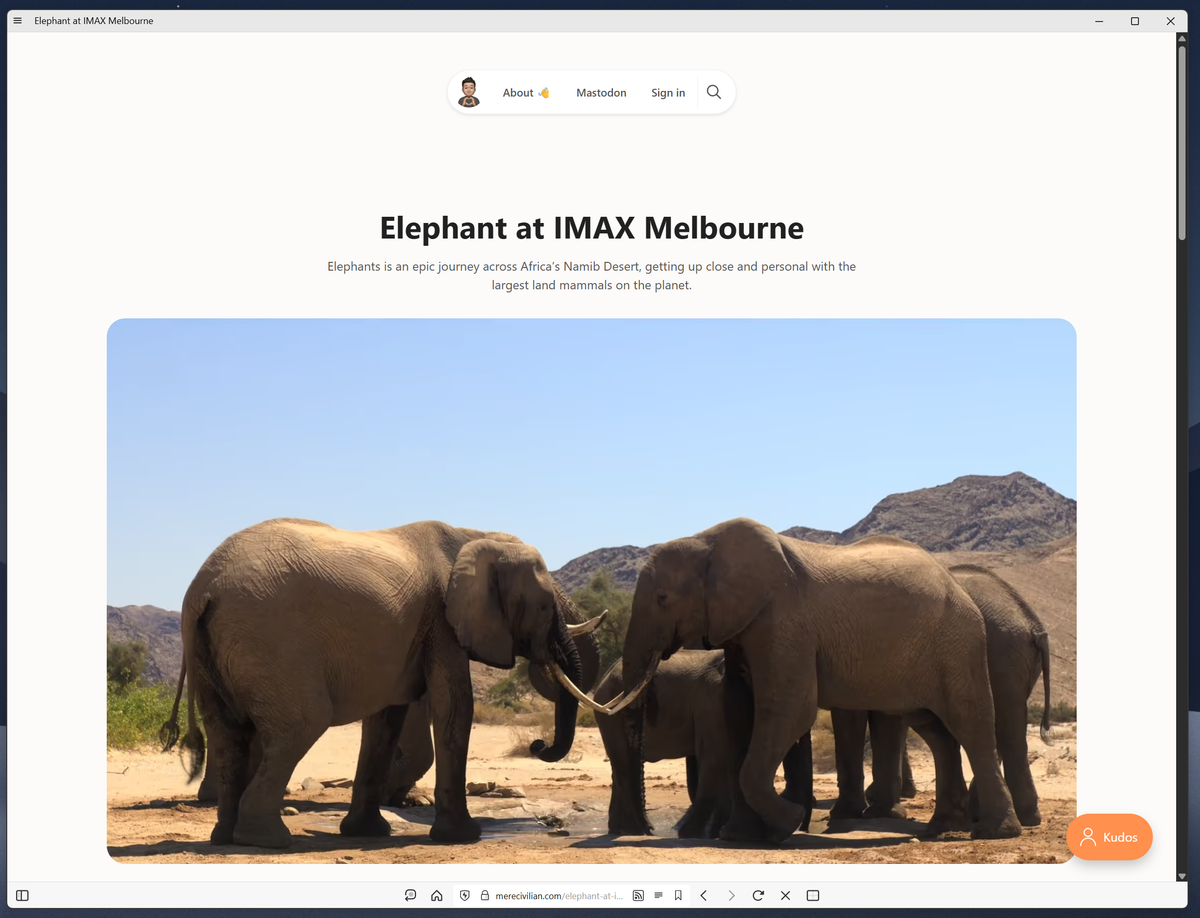Reload the current page
Viewport: 1200px width, 918px height.
[x=758, y=895]
